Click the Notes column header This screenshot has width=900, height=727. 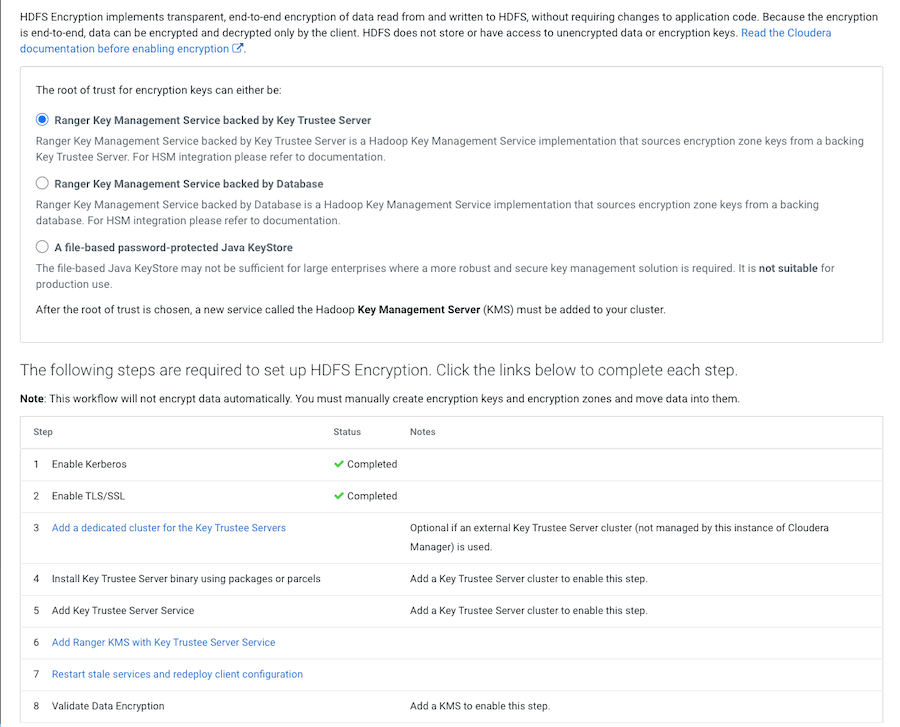pos(423,432)
